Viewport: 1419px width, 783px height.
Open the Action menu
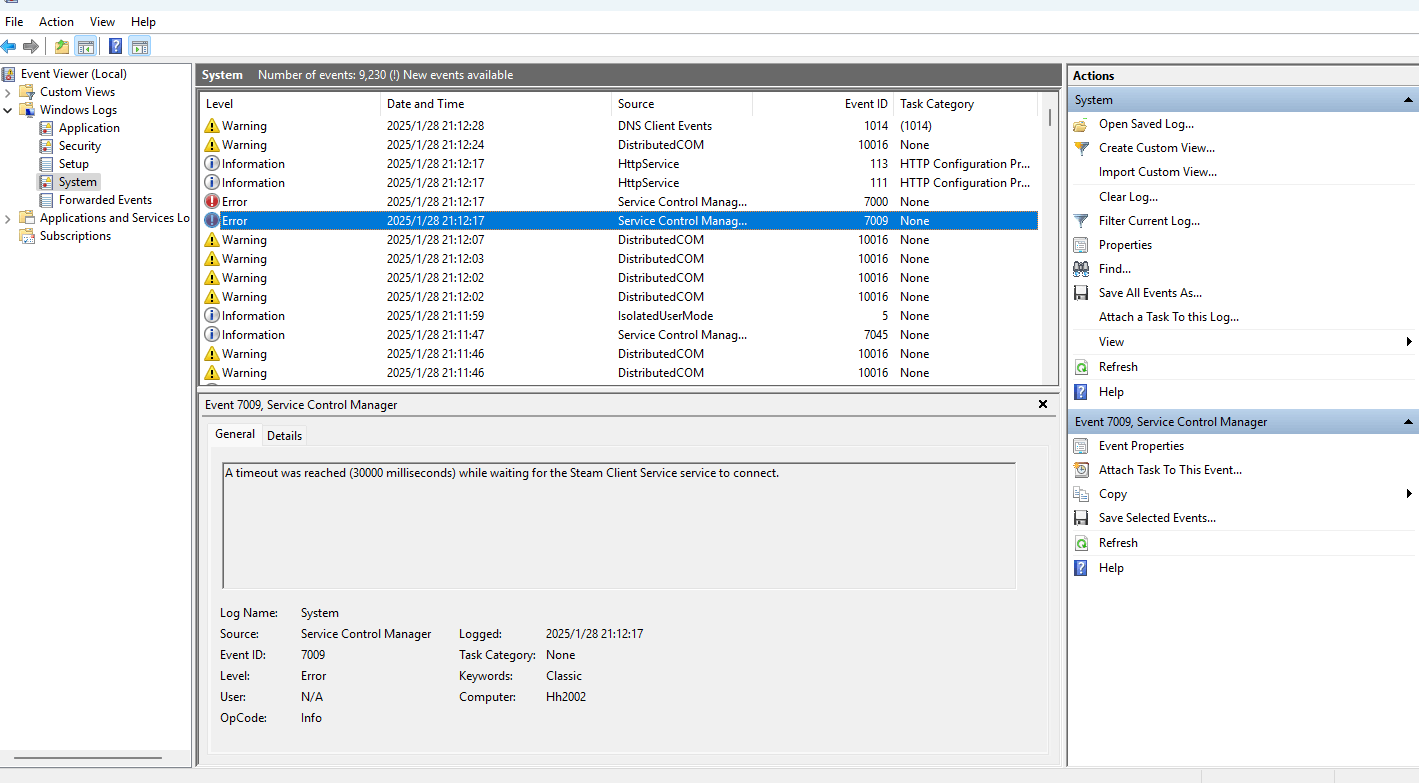[56, 21]
